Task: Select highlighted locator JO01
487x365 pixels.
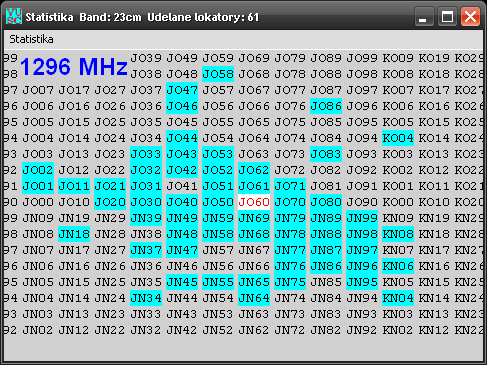Action: tap(38, 186)
